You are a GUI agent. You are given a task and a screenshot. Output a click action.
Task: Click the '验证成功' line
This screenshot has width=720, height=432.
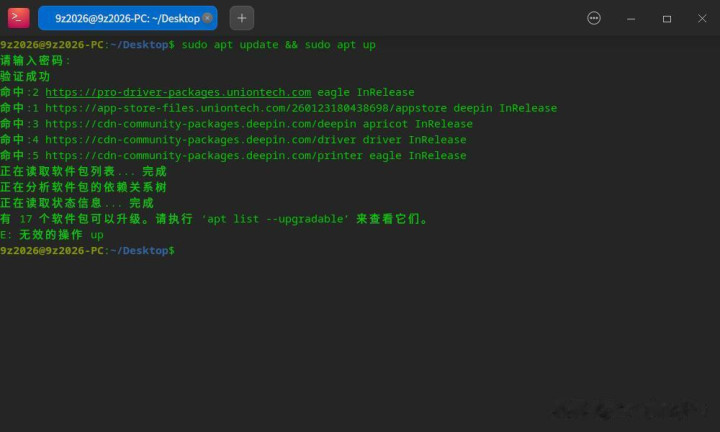pos(25,76)
